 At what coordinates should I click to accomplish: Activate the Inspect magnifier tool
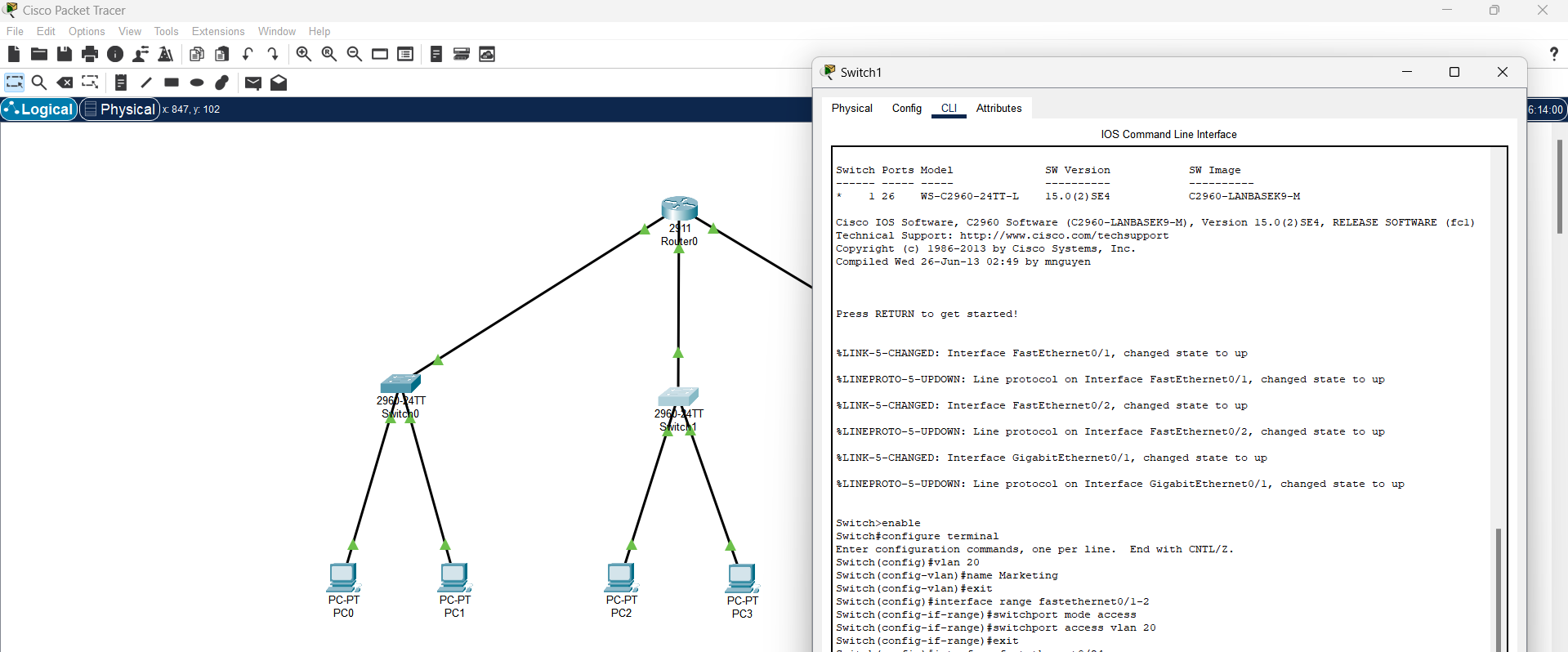[x=39, y=83]
